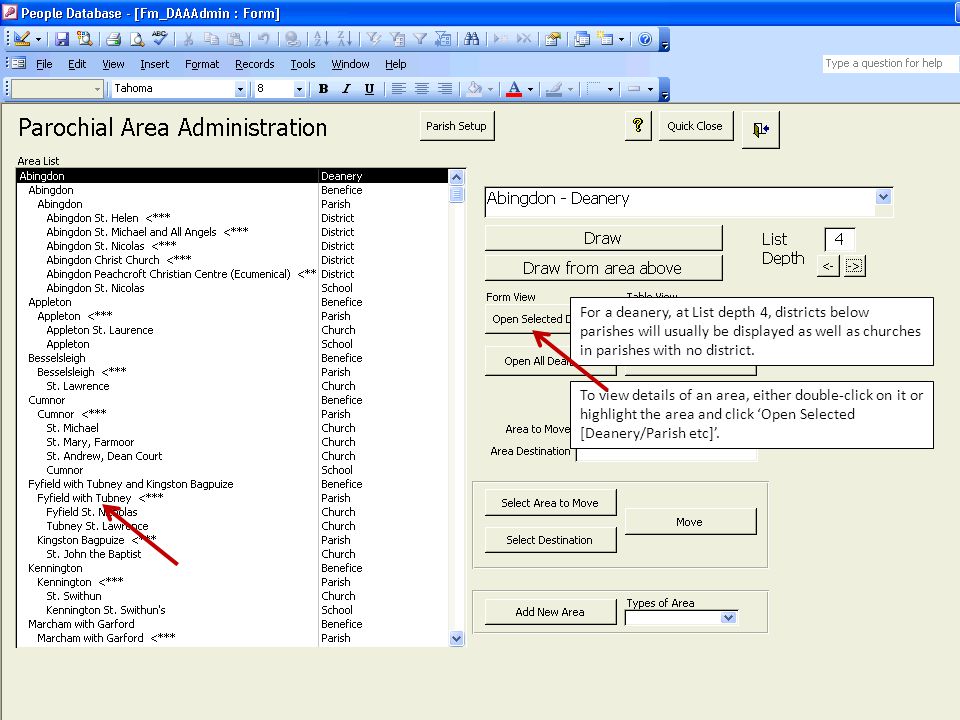Click the Copy icon

(x=212, y=39)
